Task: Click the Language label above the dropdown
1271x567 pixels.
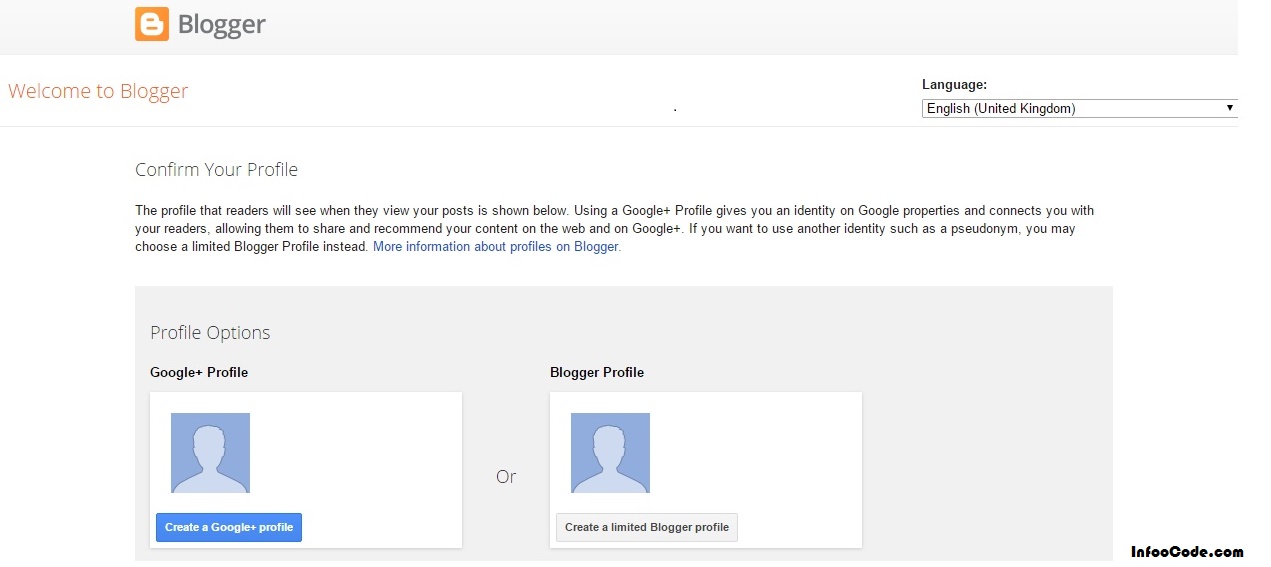Action: pos(954,85)
